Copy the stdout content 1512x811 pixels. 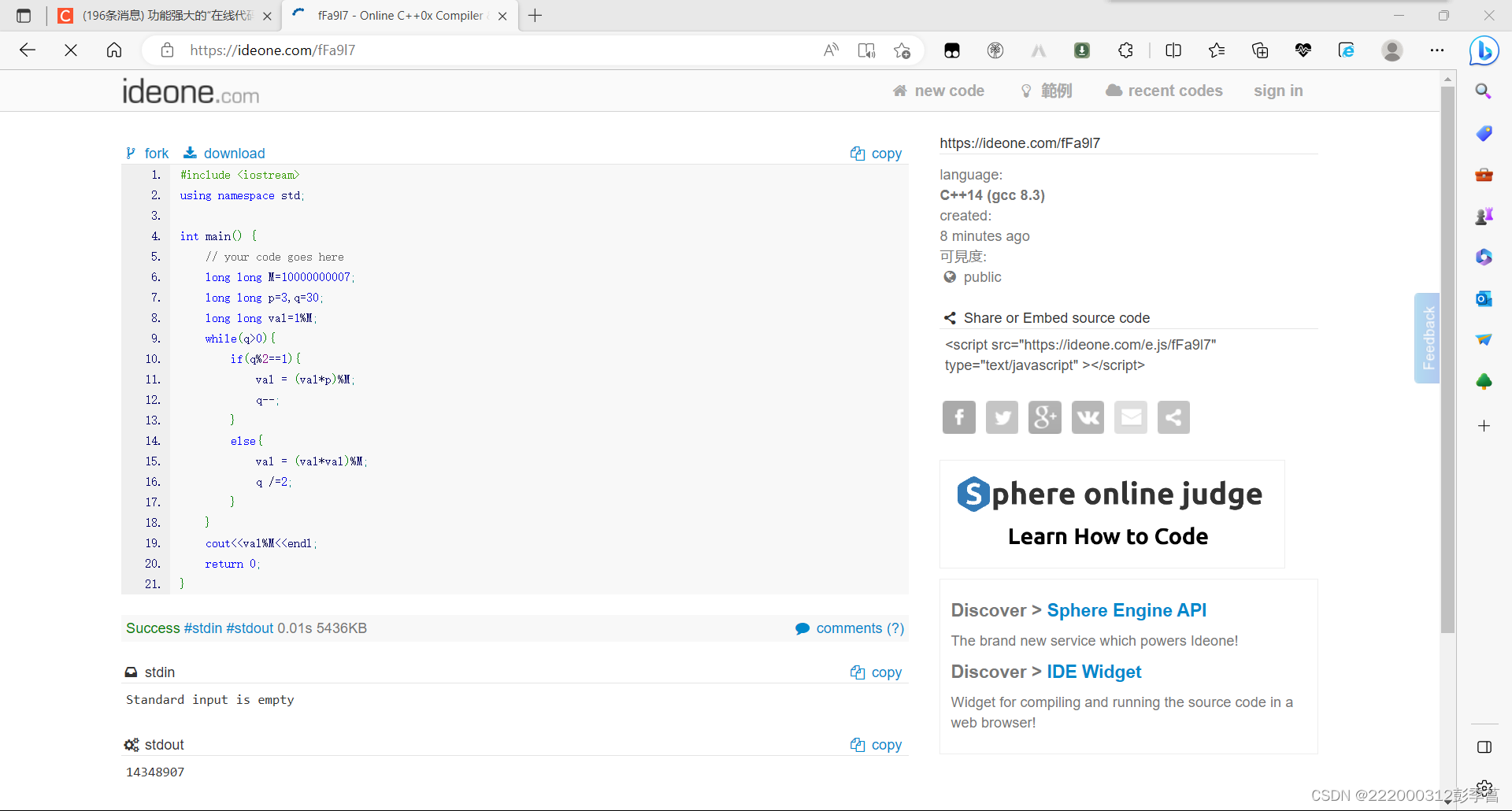point(876,745)
